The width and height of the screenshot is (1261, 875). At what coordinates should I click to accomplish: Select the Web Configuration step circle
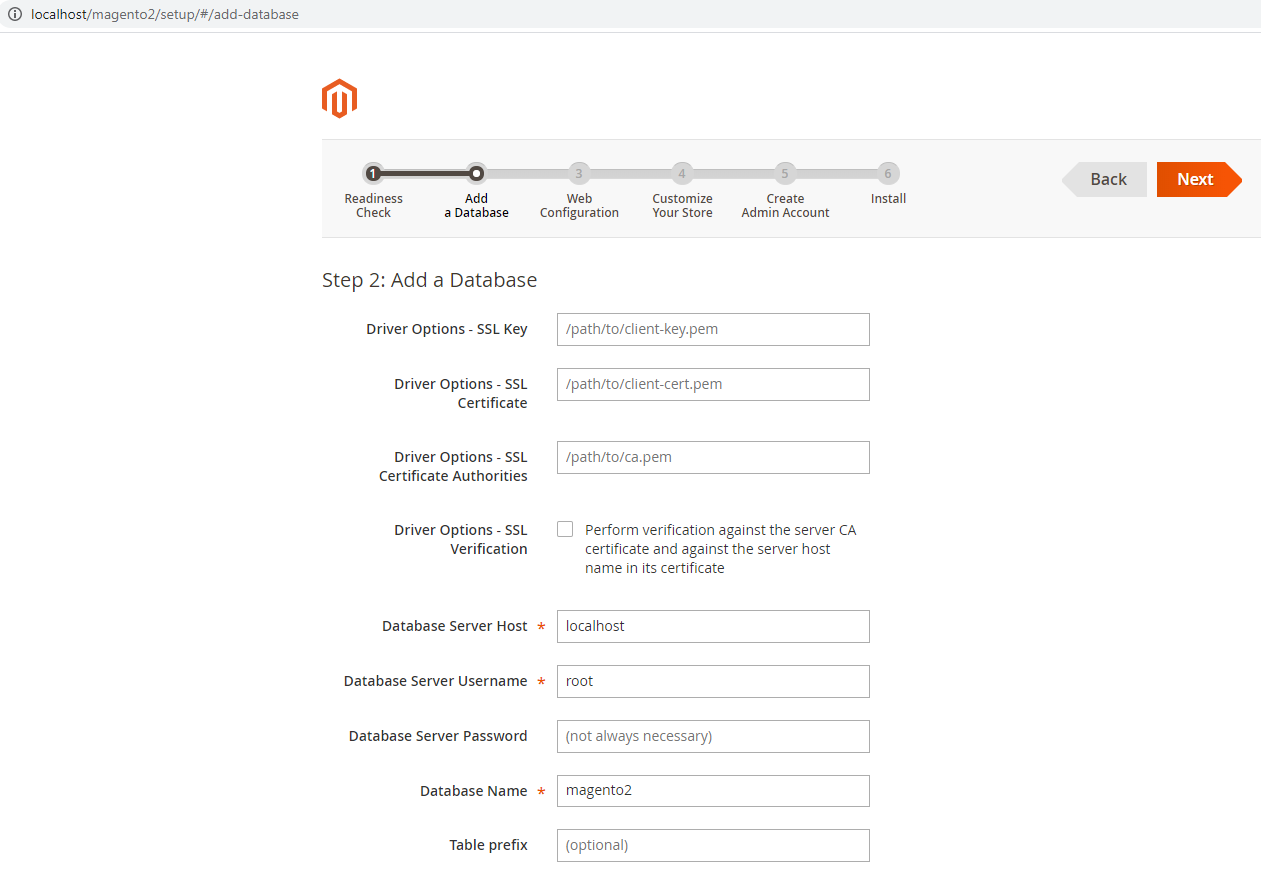(579, 173)
